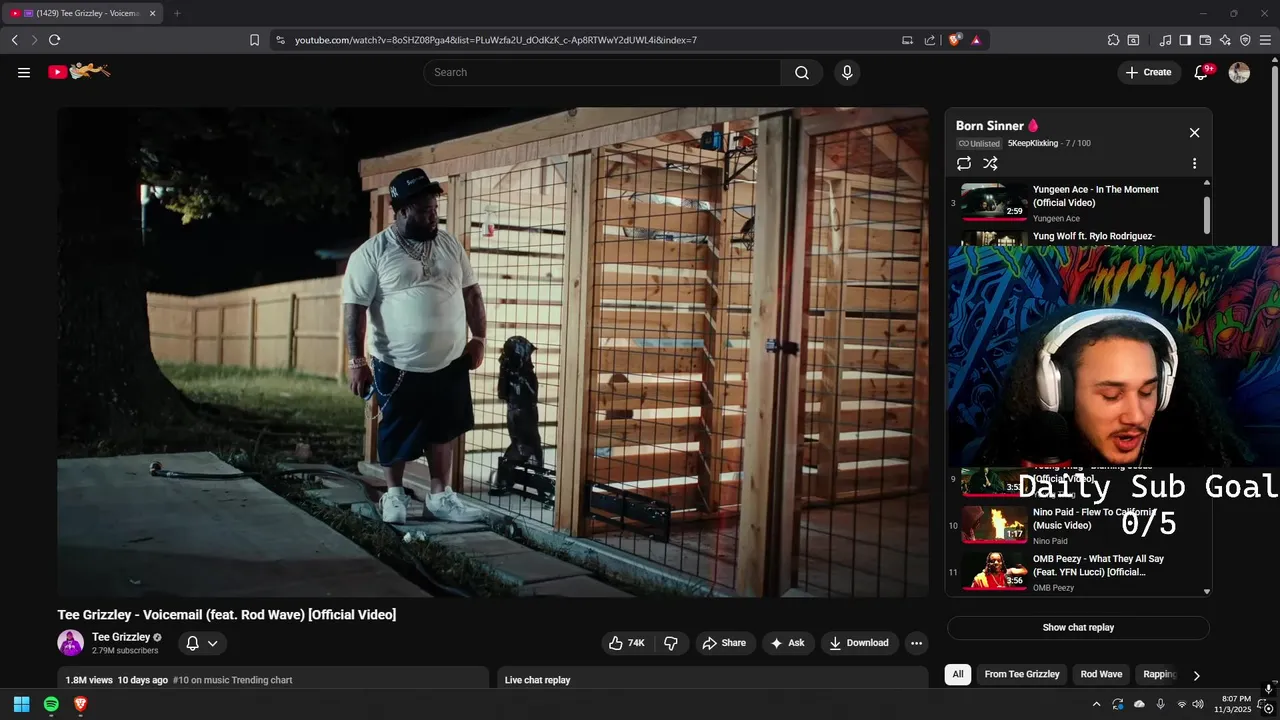1280x720 pixels.
Task: Go to YouTube home via logo
Action: pyautogui.click(x=79, y=71)
